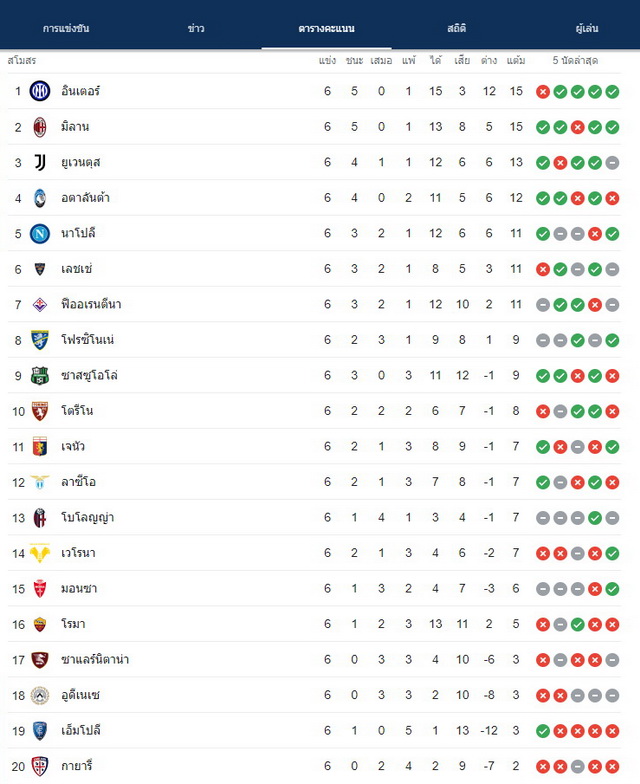Open the การแข่งขัน tab

coord(66,28)
